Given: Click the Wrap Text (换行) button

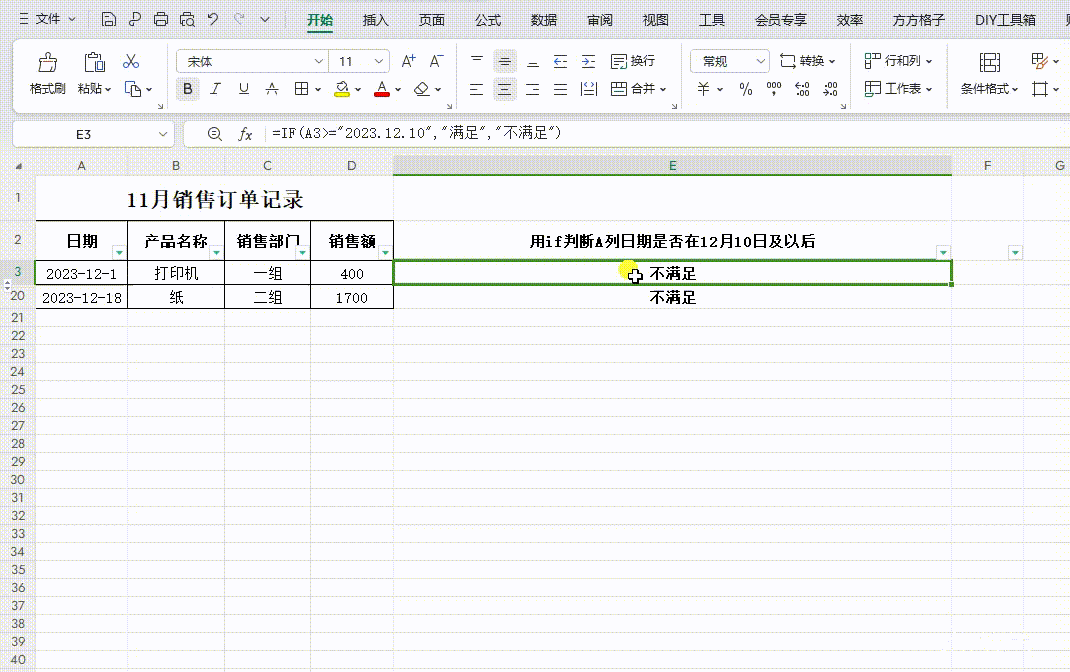Looking at the screenshot, I should click(633, 61).
